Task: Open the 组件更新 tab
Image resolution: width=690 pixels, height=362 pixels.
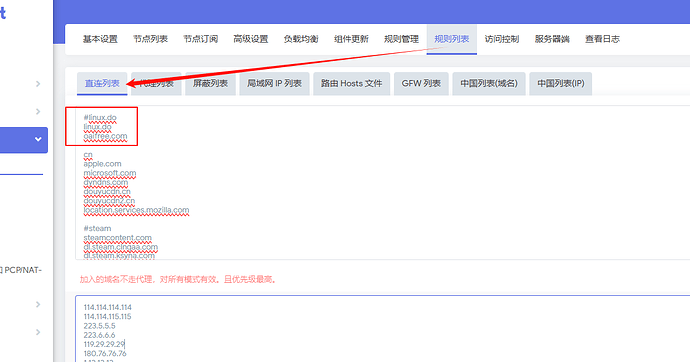Action: [x=351, y=39]
